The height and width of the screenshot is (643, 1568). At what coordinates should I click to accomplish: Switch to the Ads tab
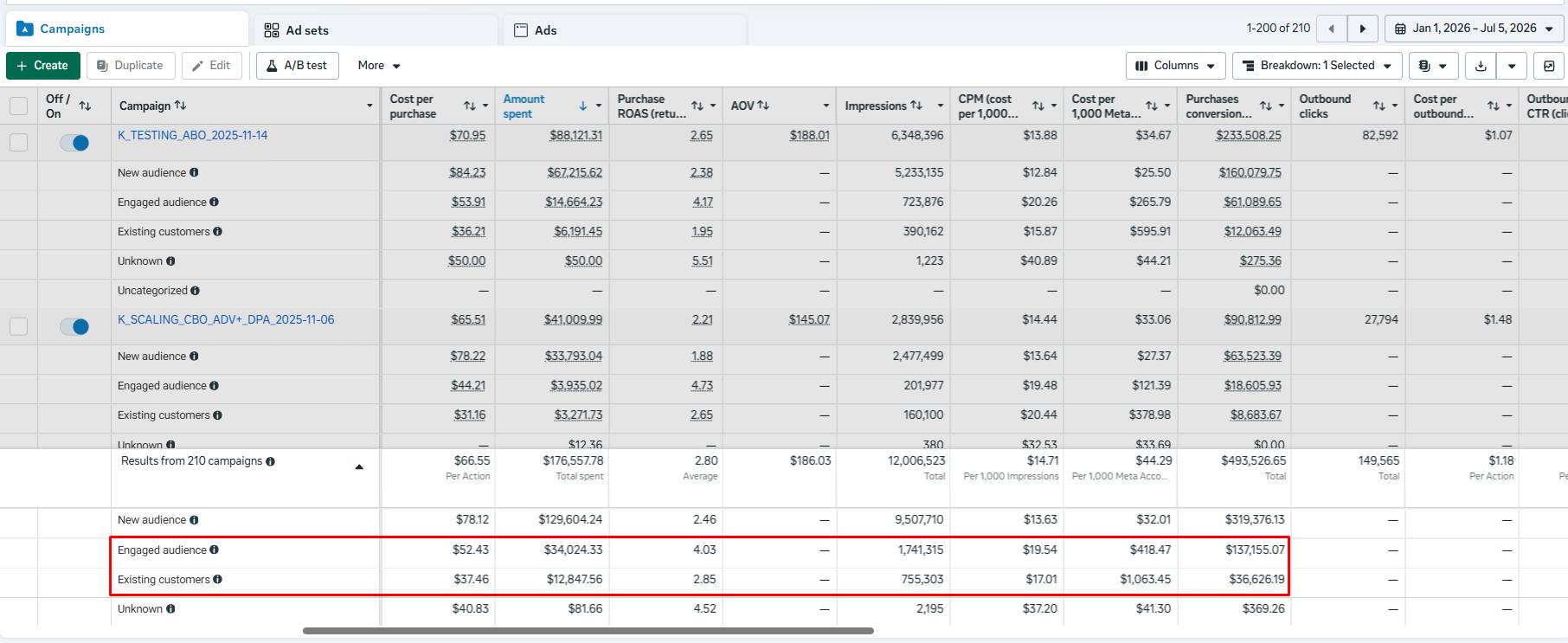pyautogui.click(x=625, y=30)
